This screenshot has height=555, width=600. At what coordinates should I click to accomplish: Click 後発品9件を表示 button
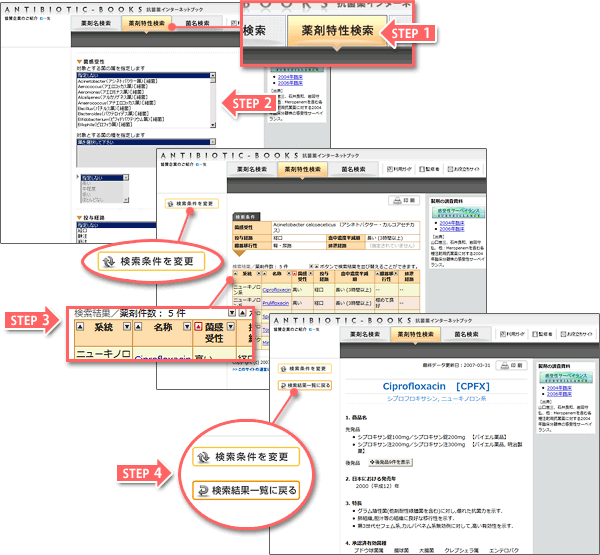tap(390, 462)
